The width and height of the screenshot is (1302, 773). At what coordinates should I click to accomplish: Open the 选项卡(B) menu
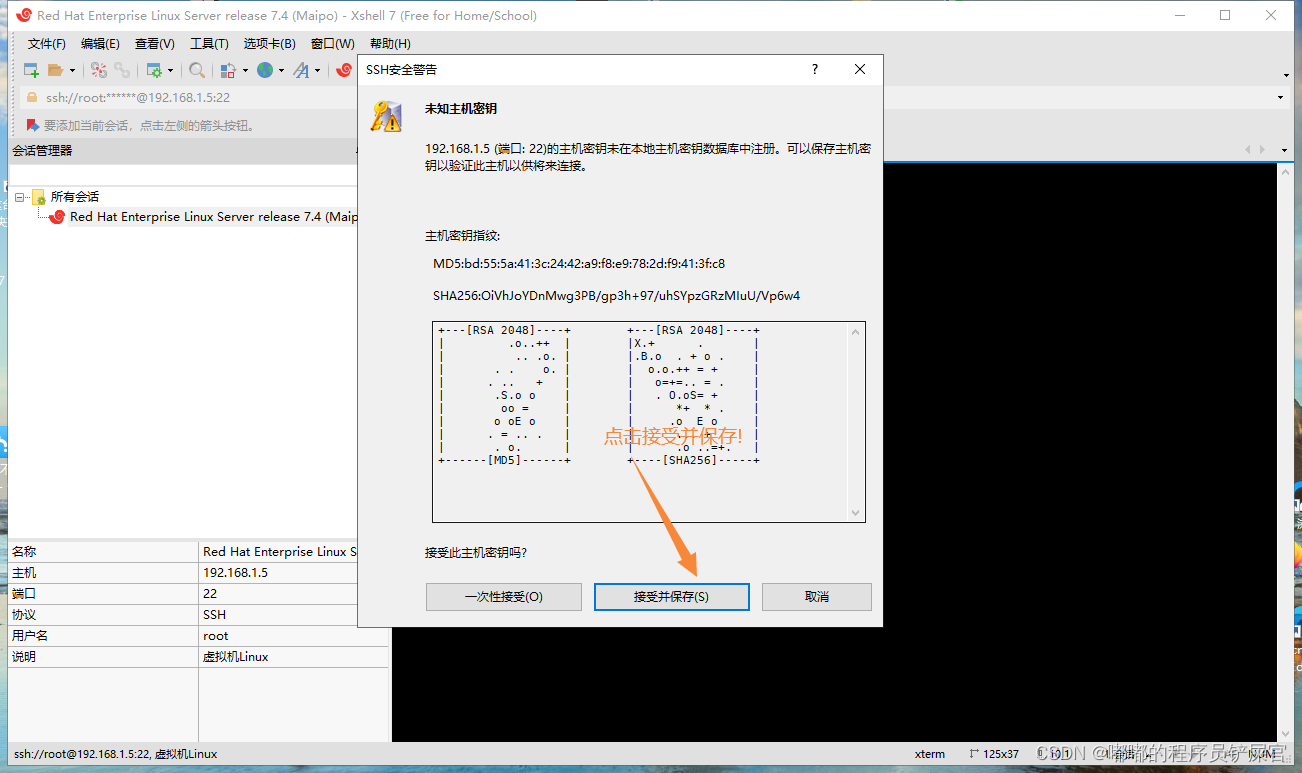pyautogui.click(x=270, y=44)
